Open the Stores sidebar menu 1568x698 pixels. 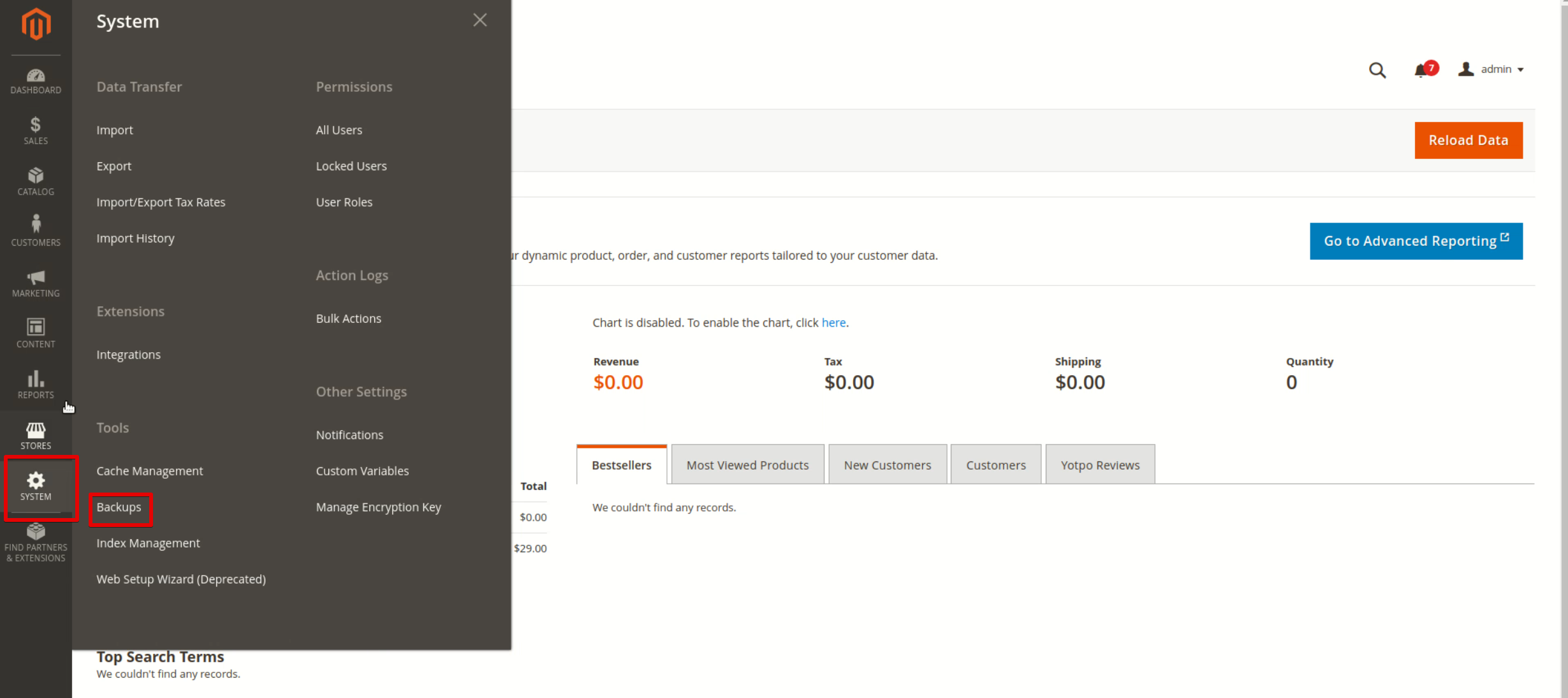(x=36, y=436)
